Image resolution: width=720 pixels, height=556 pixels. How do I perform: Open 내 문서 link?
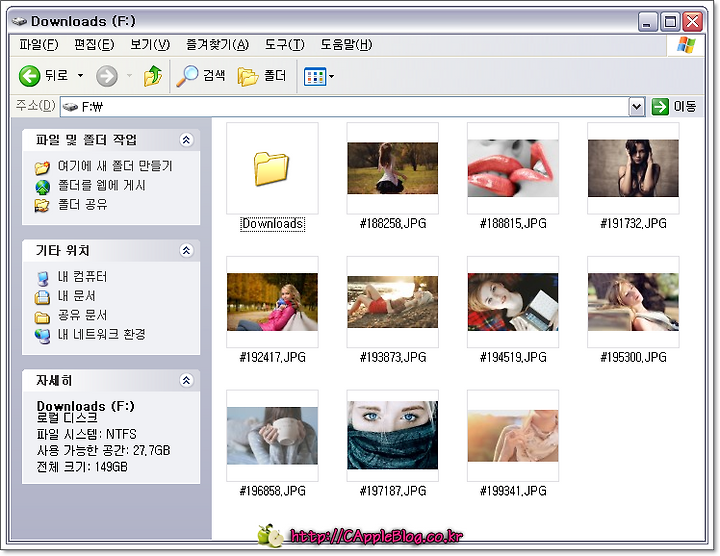click(76, 296)
